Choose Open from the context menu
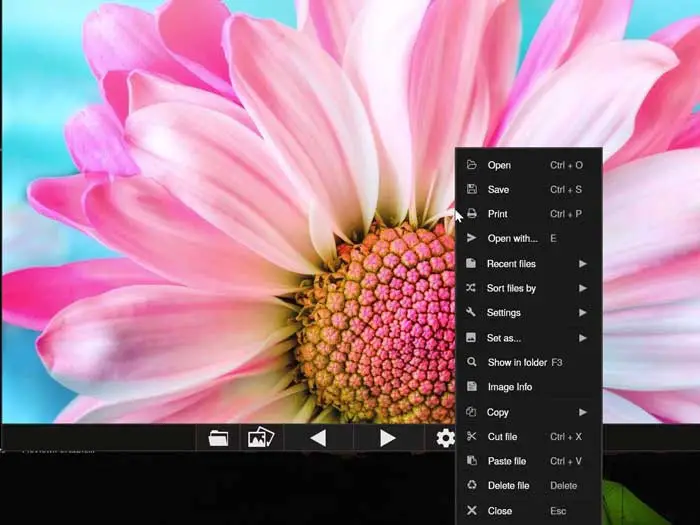Viewport: 700px width, 525px height. pos(529,165)
